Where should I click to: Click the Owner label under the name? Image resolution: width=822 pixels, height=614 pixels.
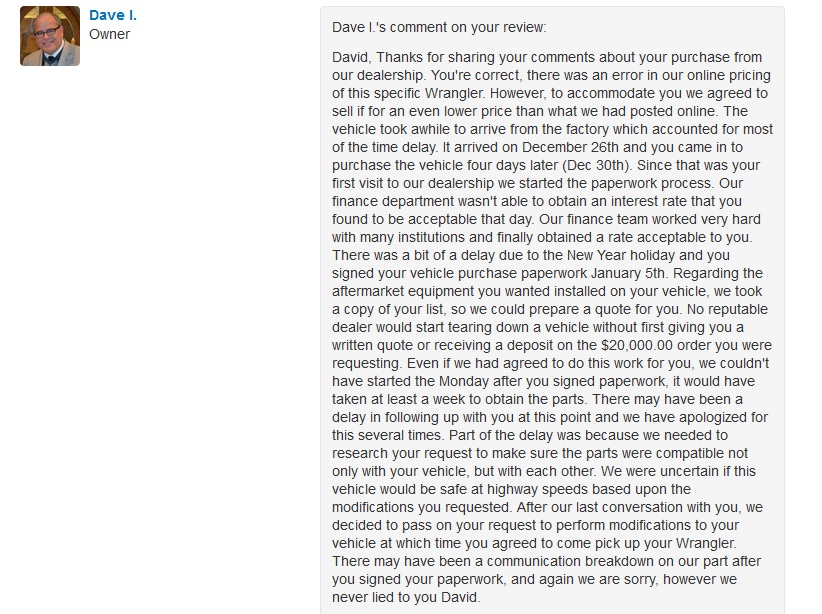[x=109, y=34]
